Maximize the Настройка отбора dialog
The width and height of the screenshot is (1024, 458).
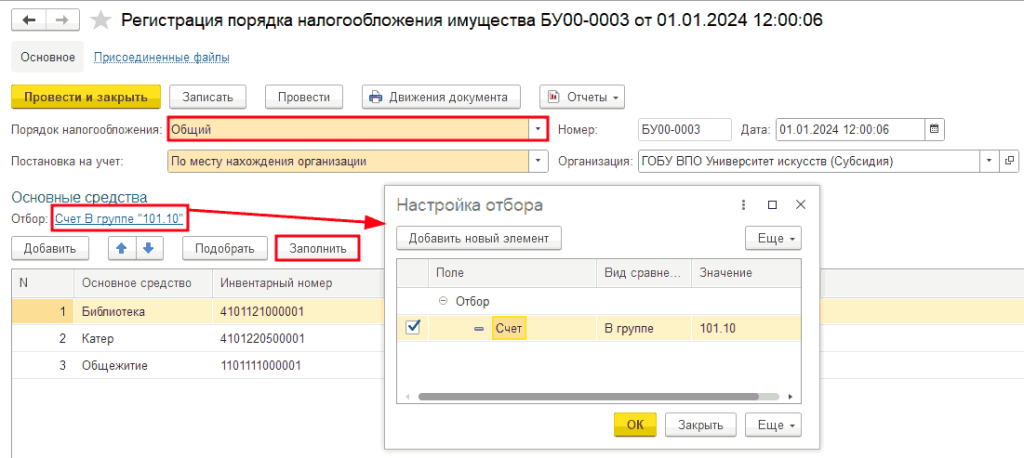(x=772, y=205)
